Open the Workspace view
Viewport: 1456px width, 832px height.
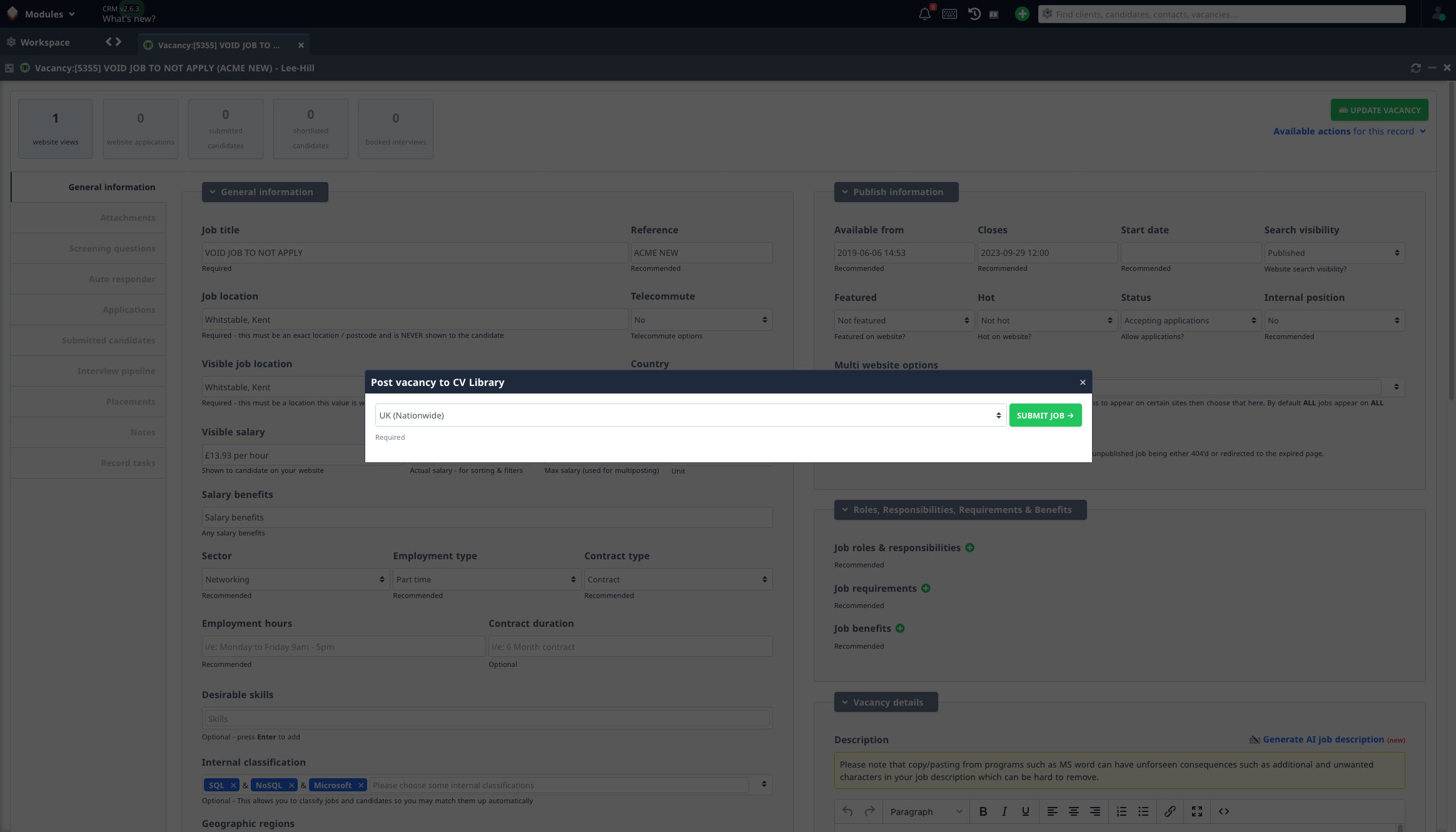pos(39,42)
